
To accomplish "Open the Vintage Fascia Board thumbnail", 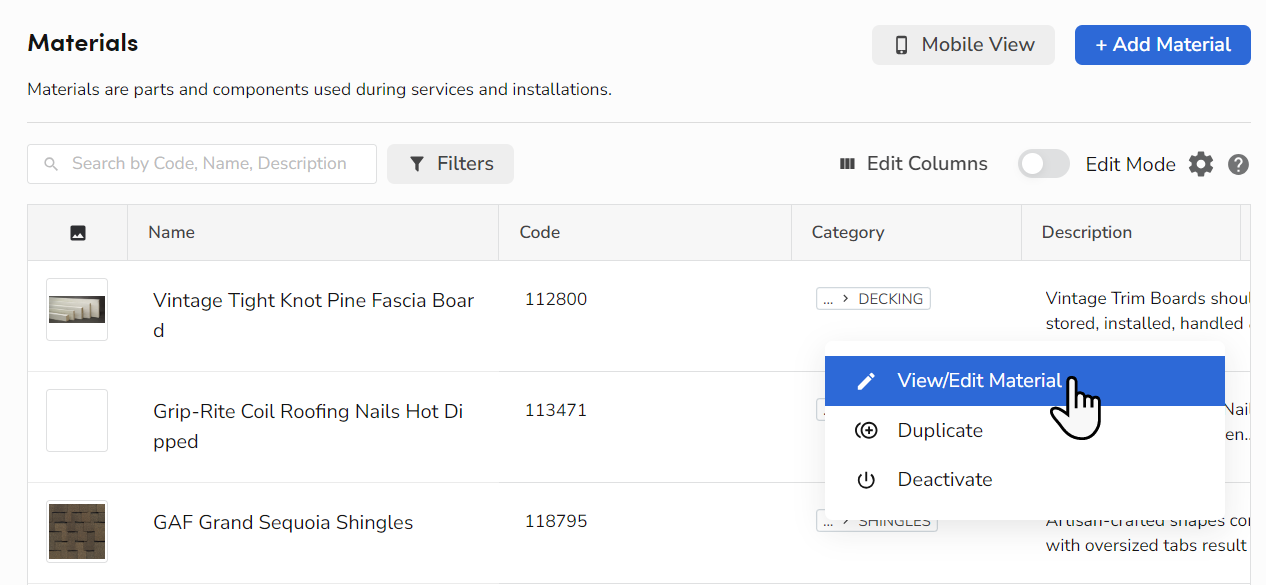I will tap(77, 309).
